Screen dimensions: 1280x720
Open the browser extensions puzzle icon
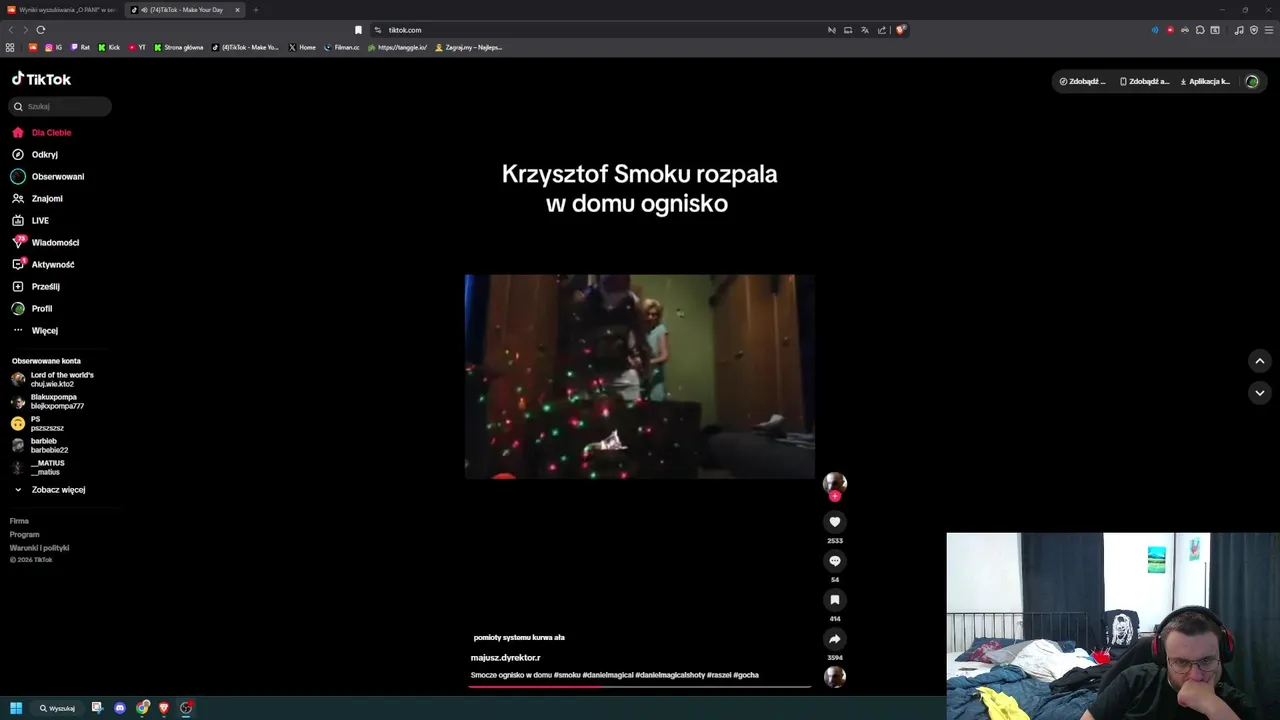[1200, 30]
